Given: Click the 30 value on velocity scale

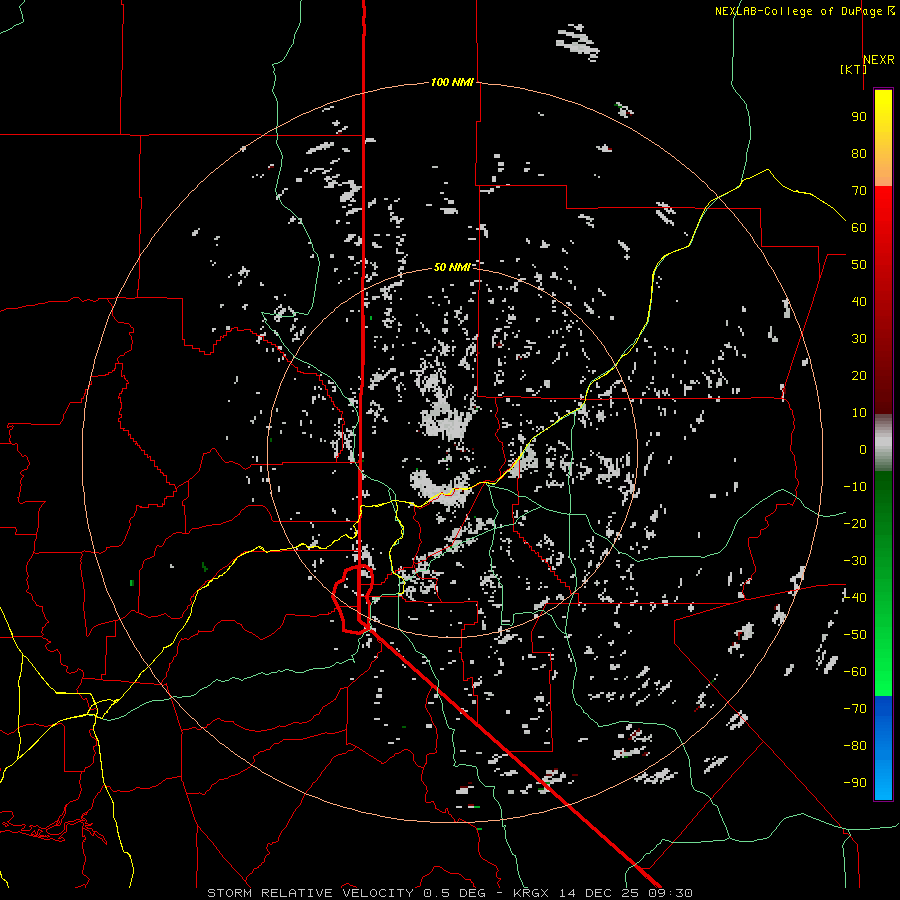Looking at the screenshot, I should [x=859, y=339].
